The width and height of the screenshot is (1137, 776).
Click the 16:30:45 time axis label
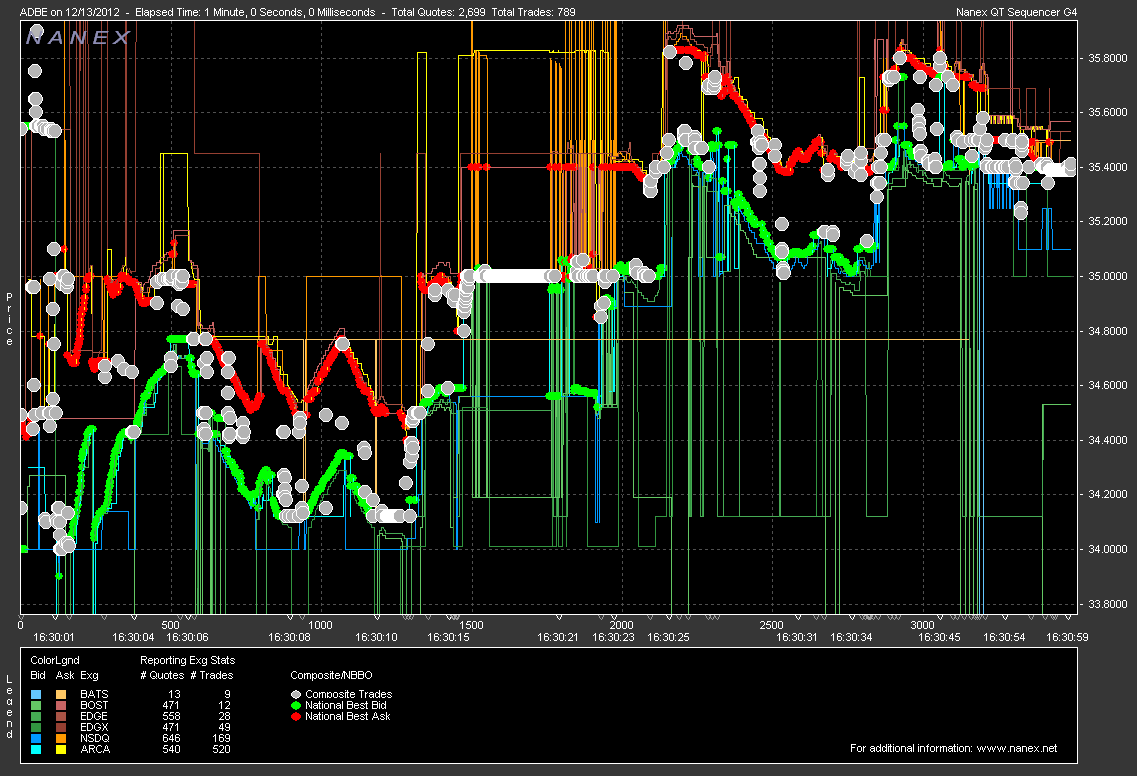tap(939, 637)
